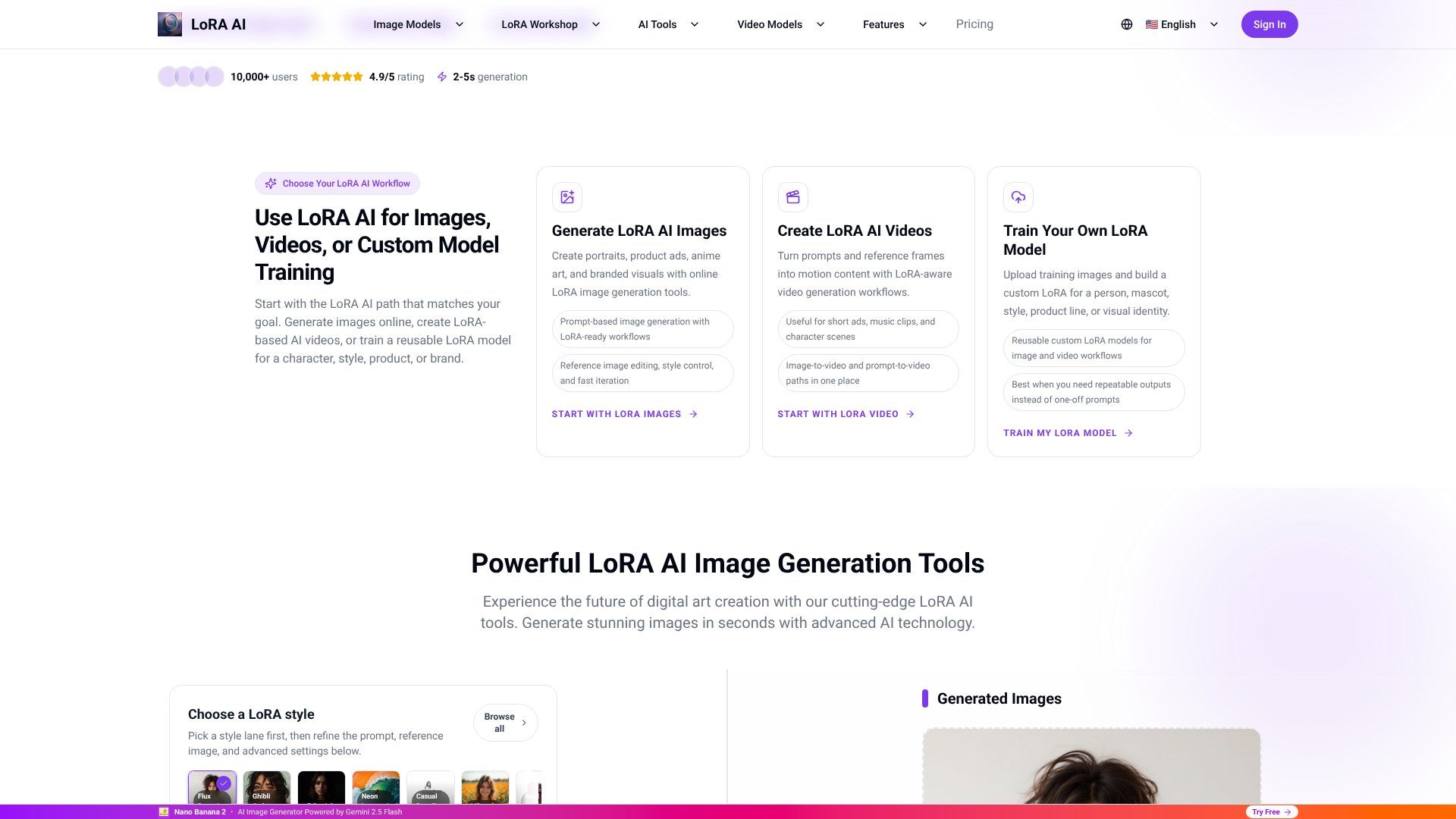The height and width of the screenshot is (819, 1456).
Task: Click 'Useful for short ads, music clips' pill
Action: tap(868, 329)
